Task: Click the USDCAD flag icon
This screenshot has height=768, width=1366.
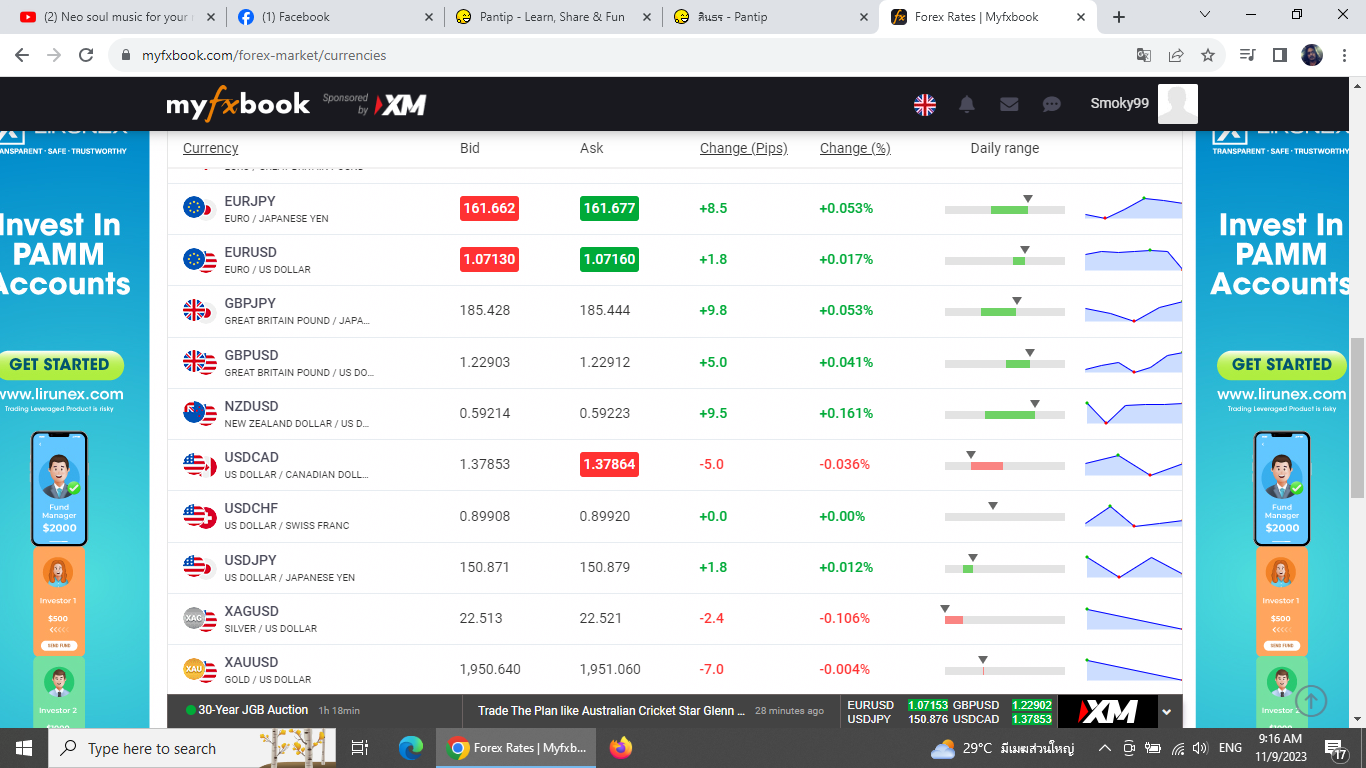Action: pyautogui.click(x=198, y=465)
